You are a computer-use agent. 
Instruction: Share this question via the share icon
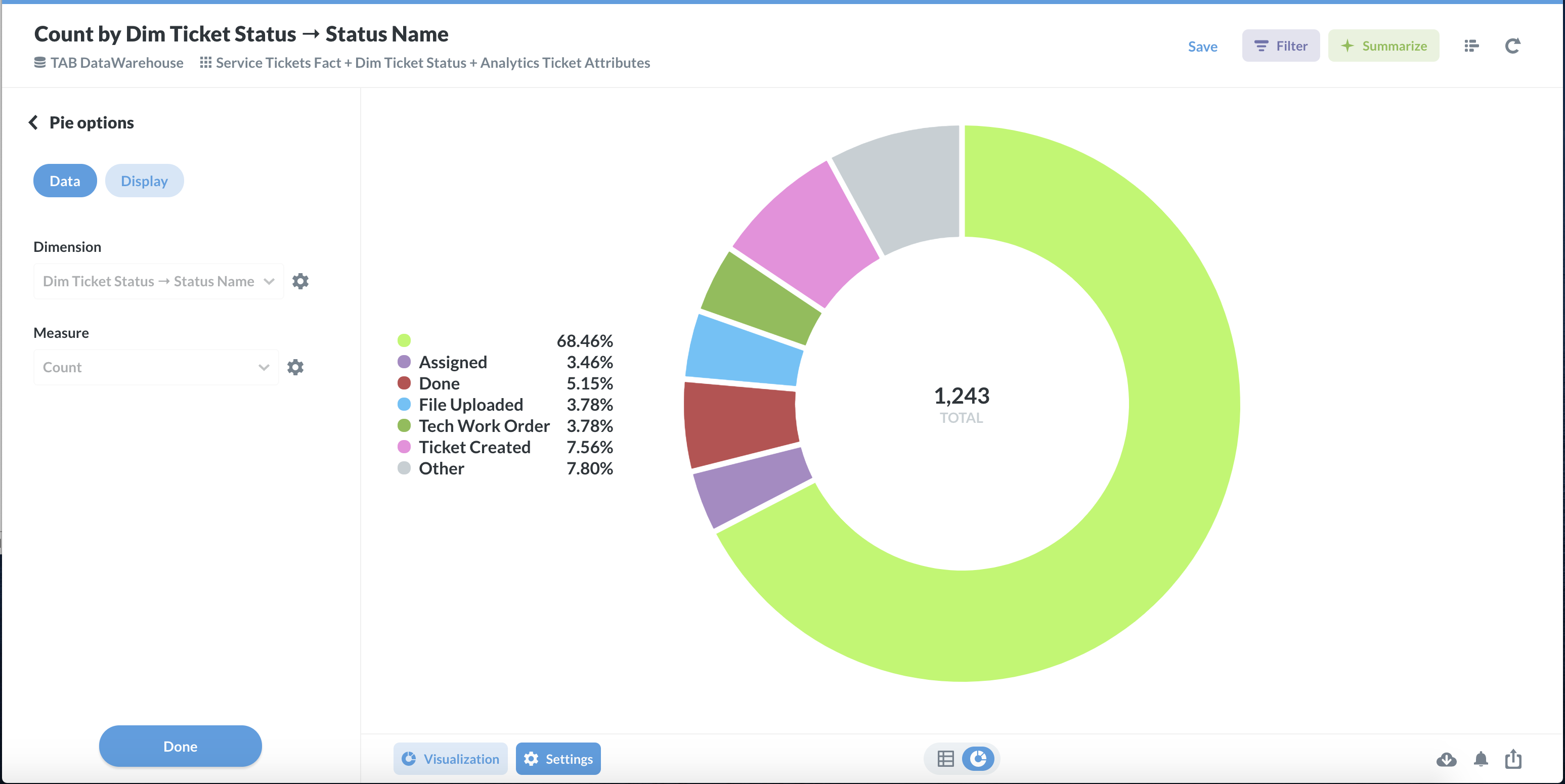1513,760
